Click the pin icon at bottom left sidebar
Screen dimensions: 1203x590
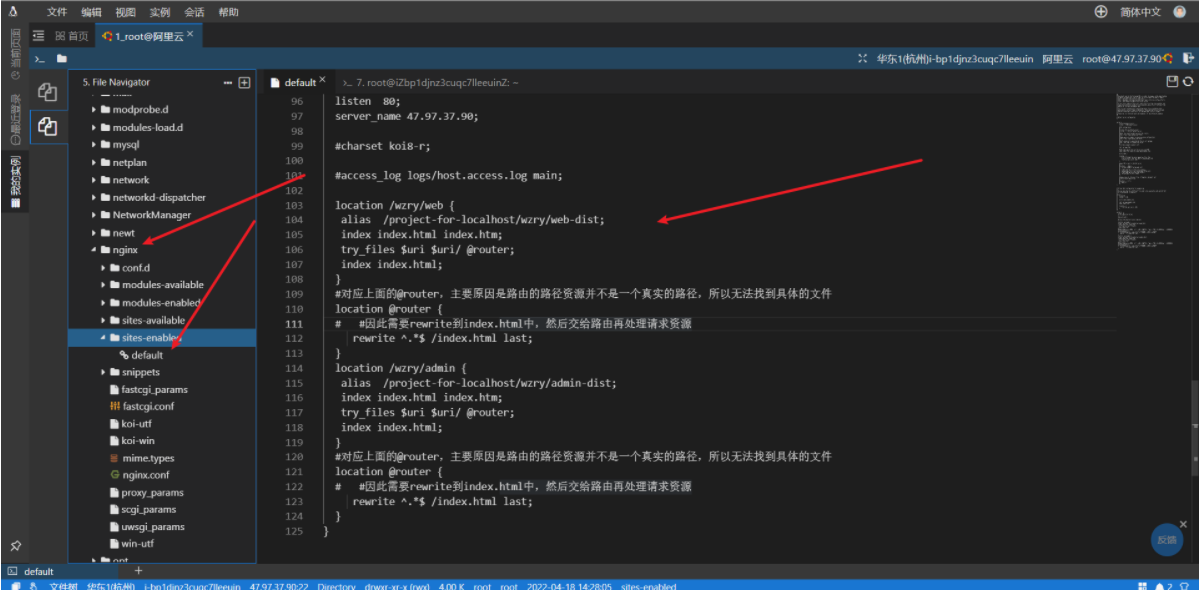pos(15,546)
